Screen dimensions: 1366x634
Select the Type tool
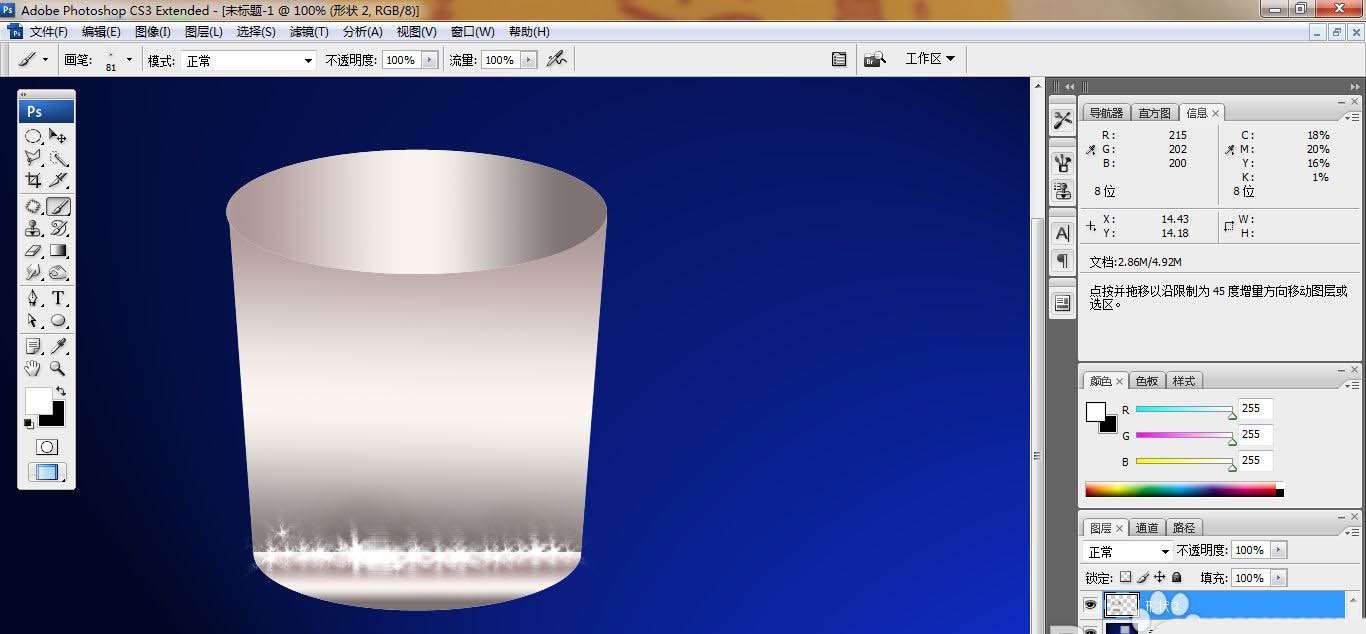(x=59, y=299)
